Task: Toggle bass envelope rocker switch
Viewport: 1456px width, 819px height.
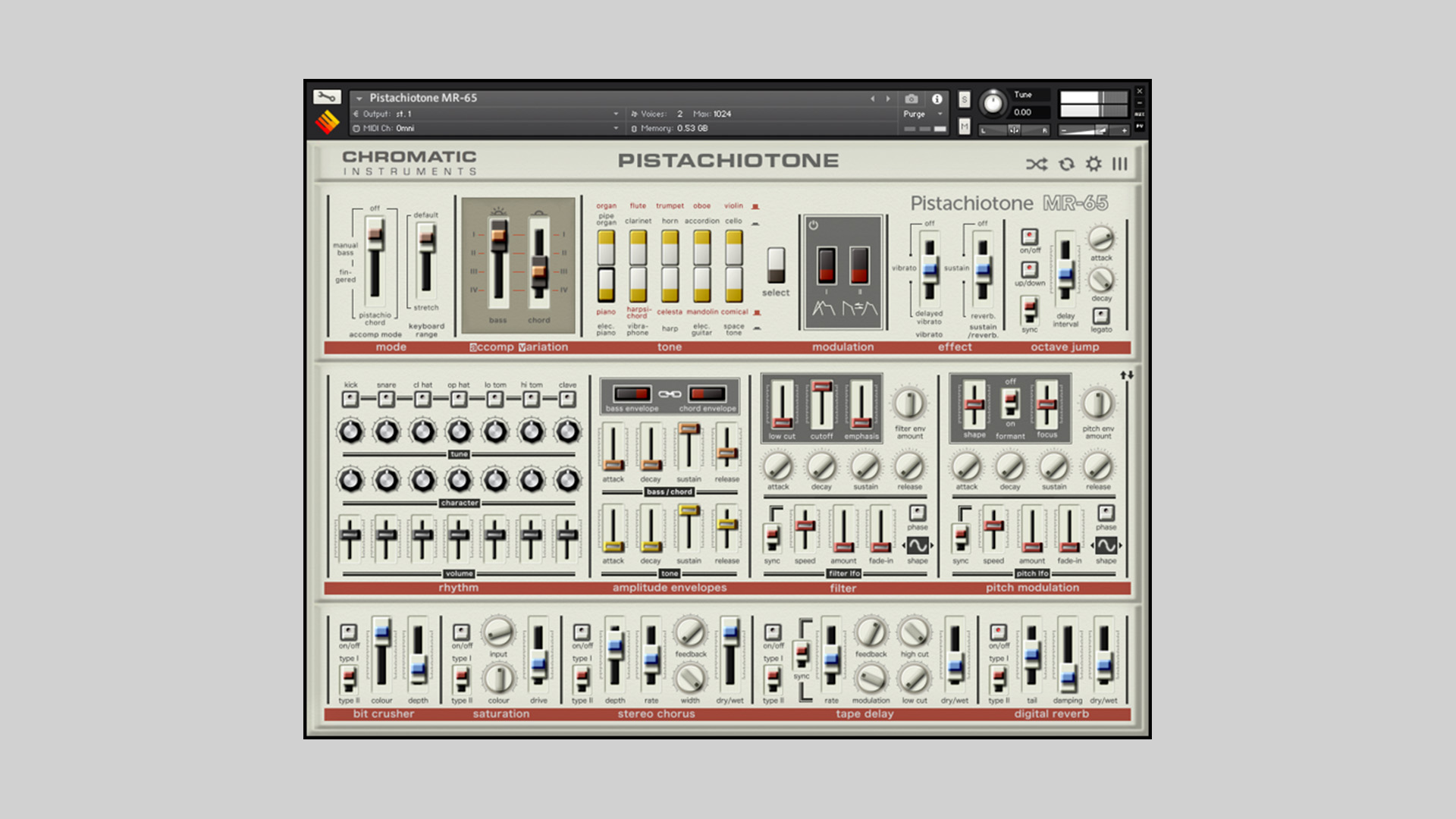Action: click(632, 394)
